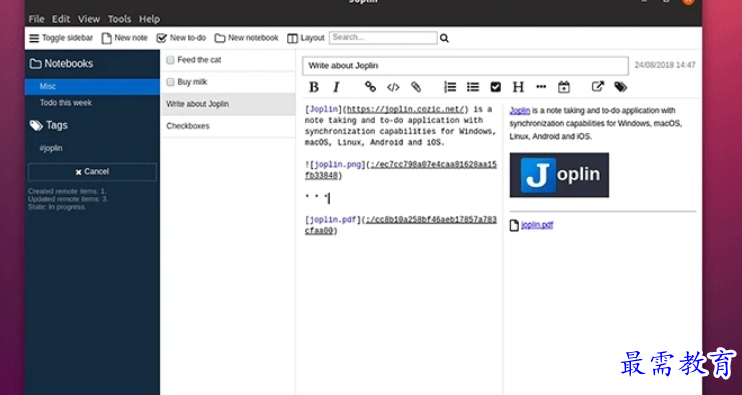The height and width of the screenshot is (395, 742).
Task: Open the Edit menu
Action: 61,19
